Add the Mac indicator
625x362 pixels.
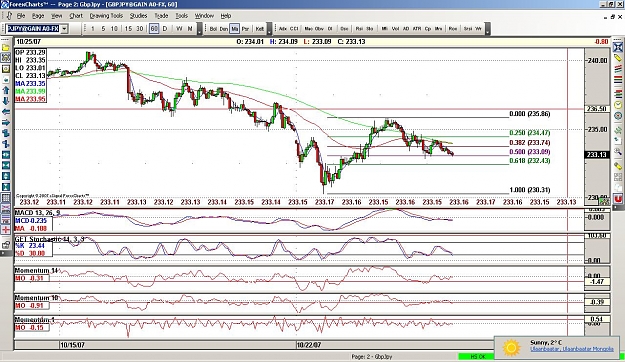(x=309, y=29)
